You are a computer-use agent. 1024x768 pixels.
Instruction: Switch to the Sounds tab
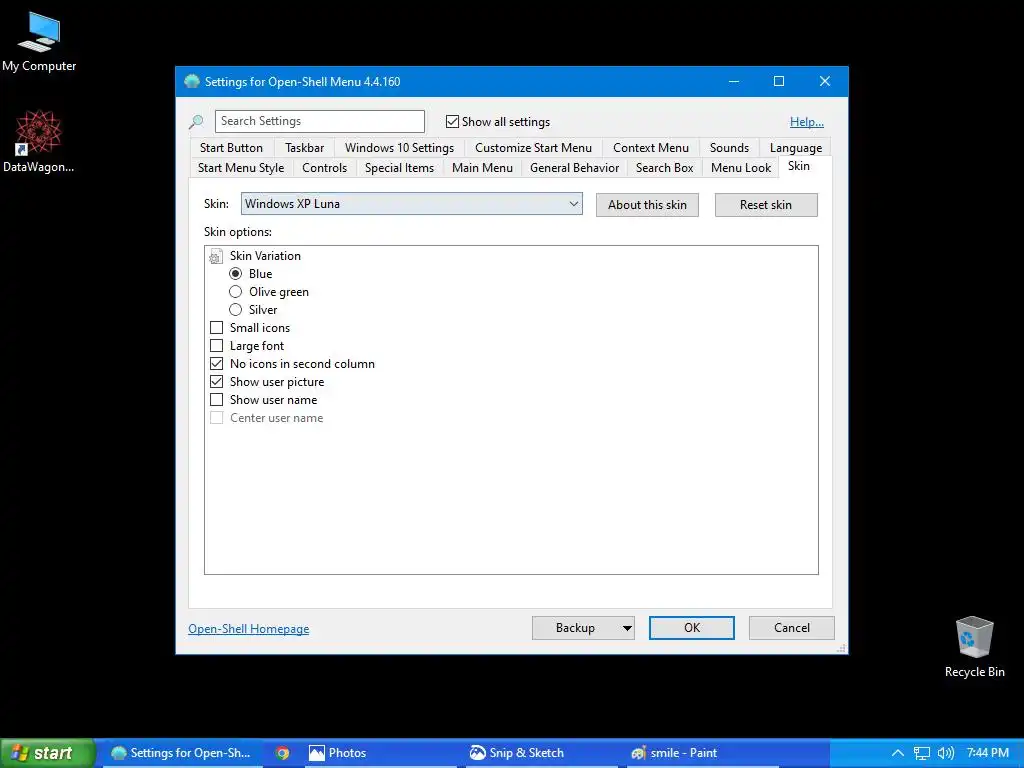[729, 148]
